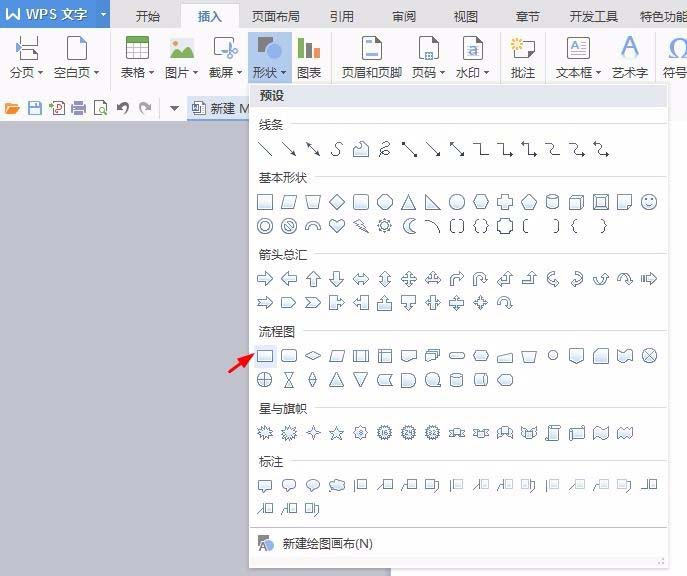Select the four-point star shape

(x=313, y=433)
